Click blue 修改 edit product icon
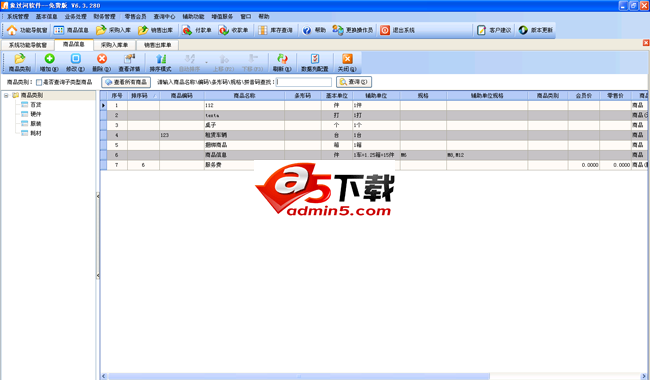 click(75, 59)
